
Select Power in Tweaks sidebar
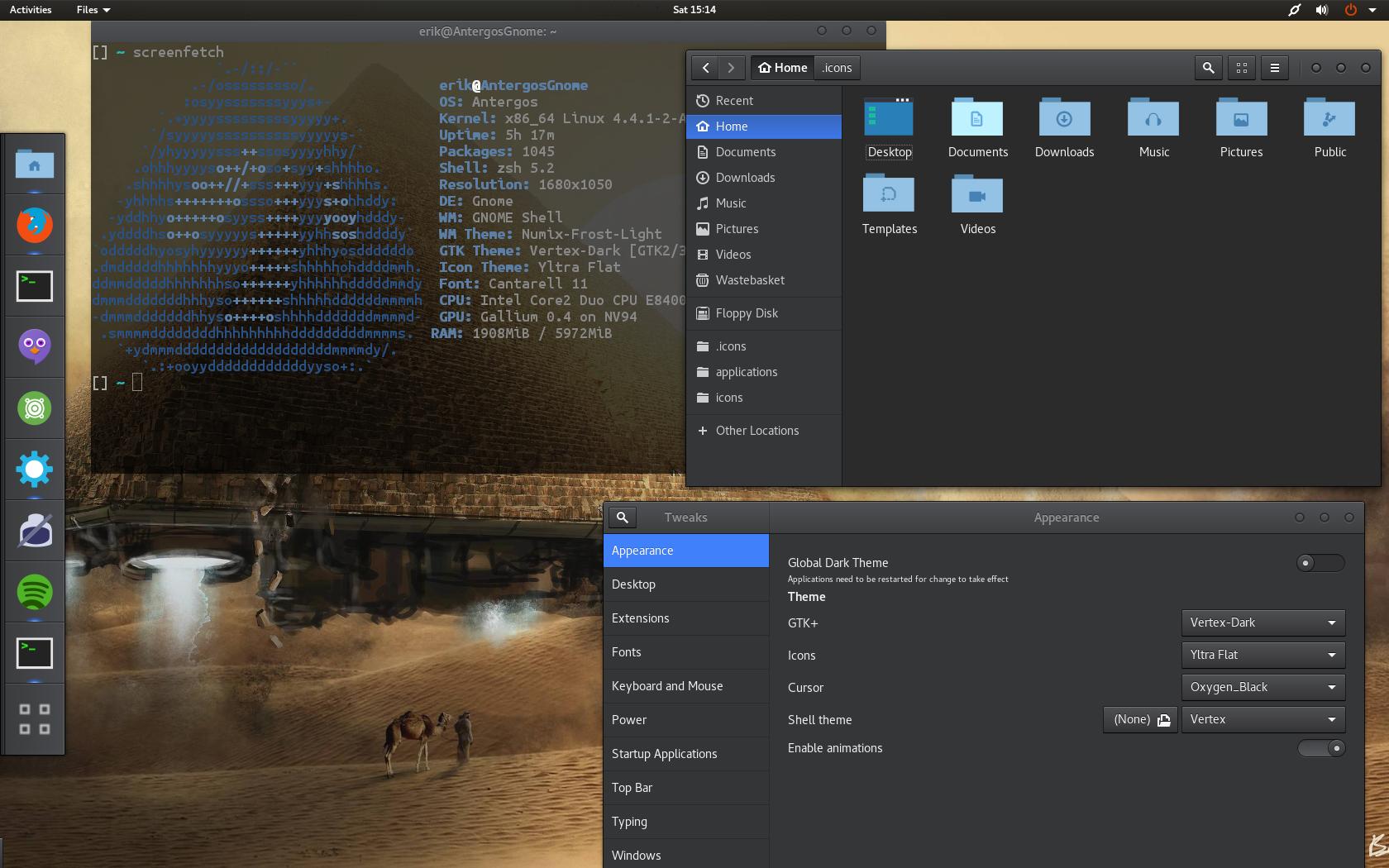(x=686, y=720)
